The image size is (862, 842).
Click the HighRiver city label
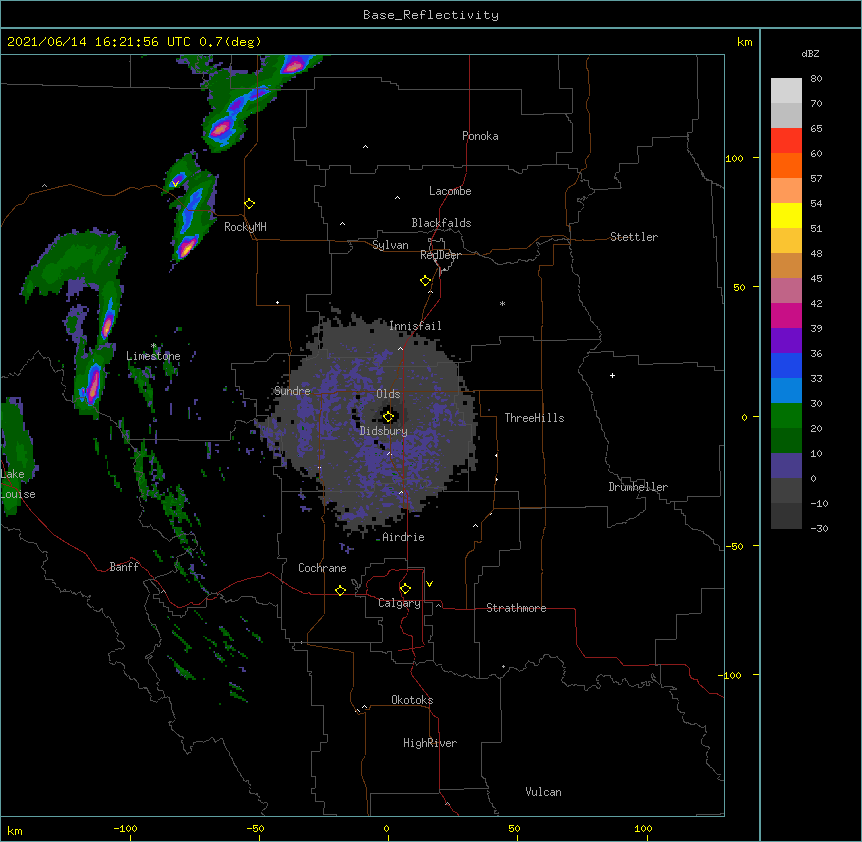tap(430, 743)
